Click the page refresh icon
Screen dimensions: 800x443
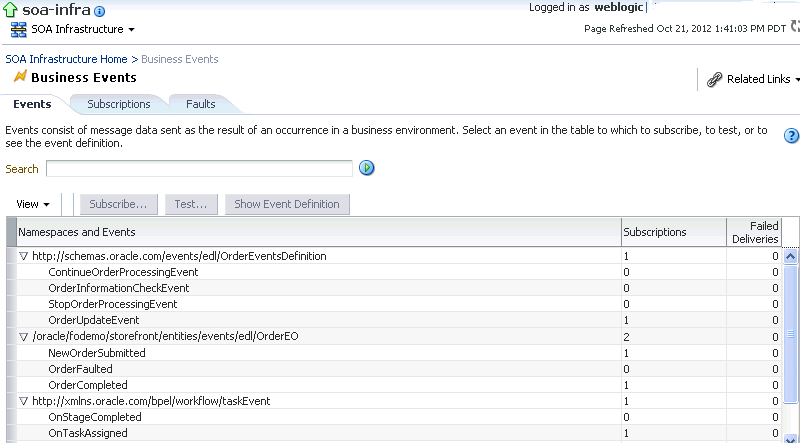[795, 26]
